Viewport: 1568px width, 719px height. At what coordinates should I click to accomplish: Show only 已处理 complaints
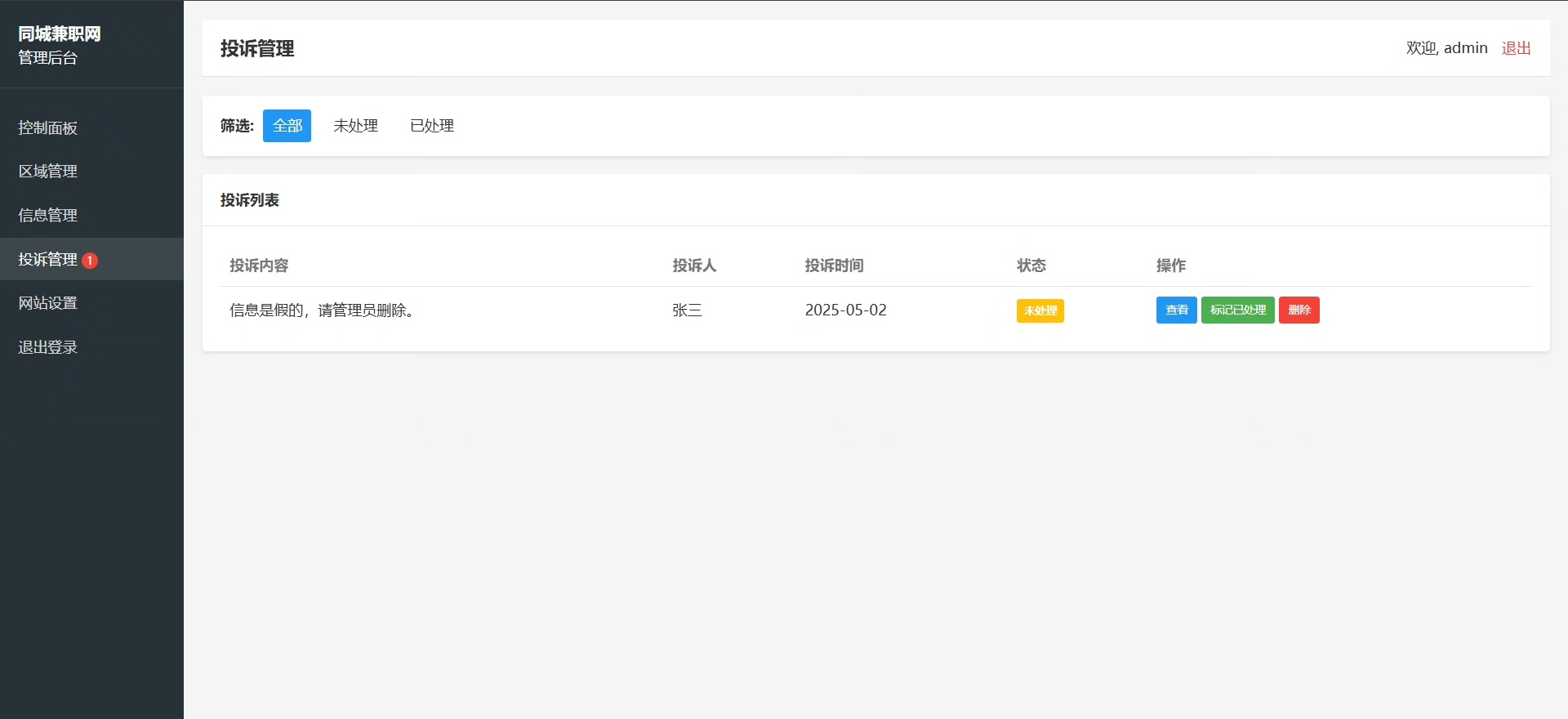432,126
